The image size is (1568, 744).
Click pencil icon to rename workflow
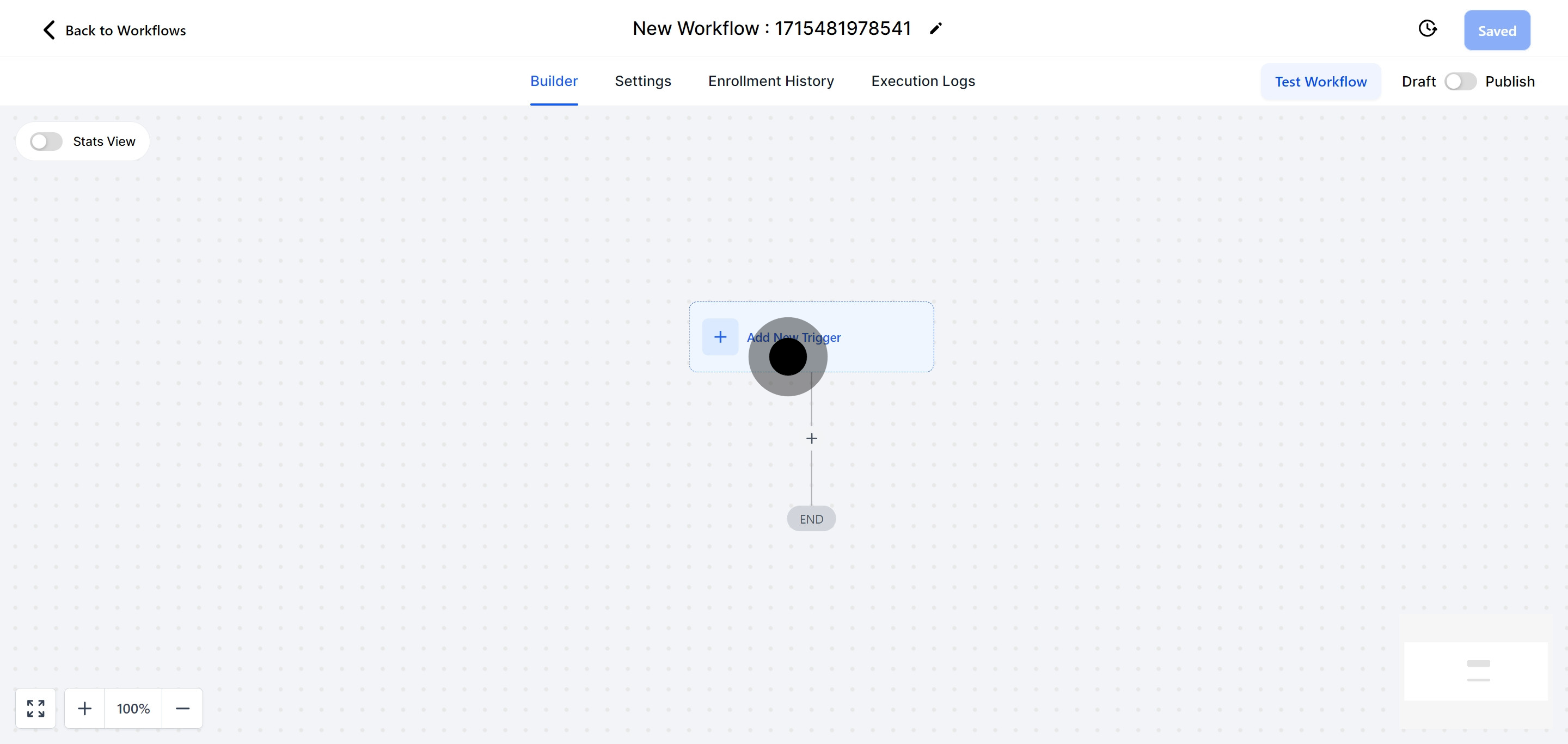[935, 29]
